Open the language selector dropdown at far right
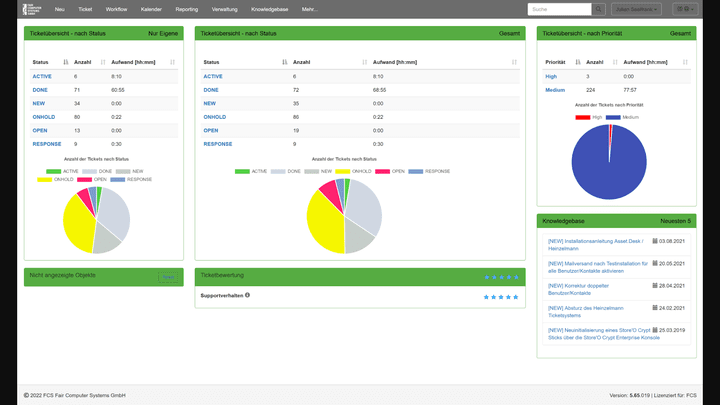The image size is (720, 405). point(686,9)
